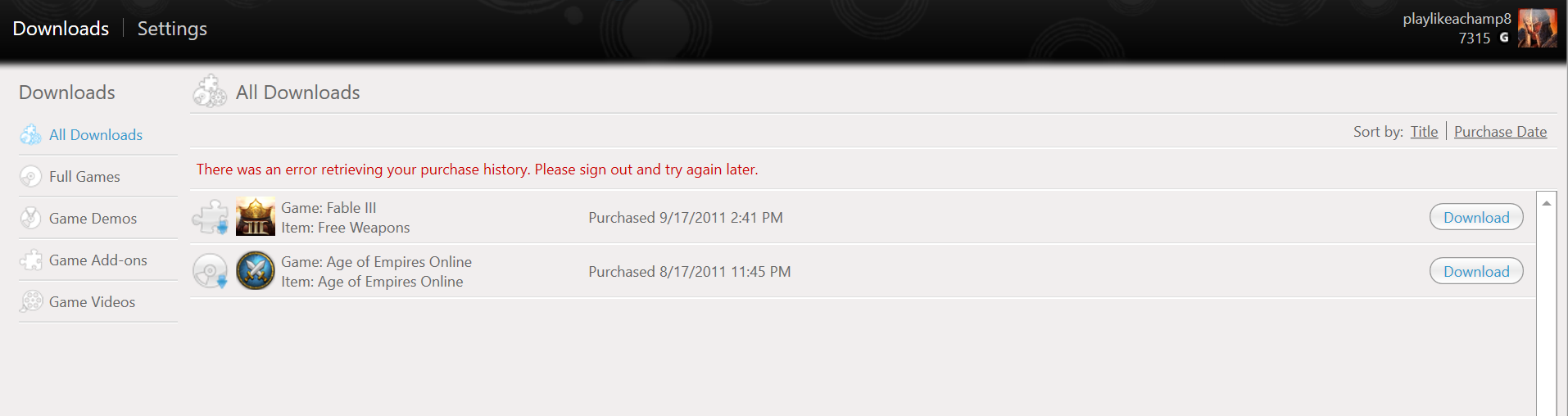
Task: Click the Fable III game cover thumbnail
Action: coord(256,217)
